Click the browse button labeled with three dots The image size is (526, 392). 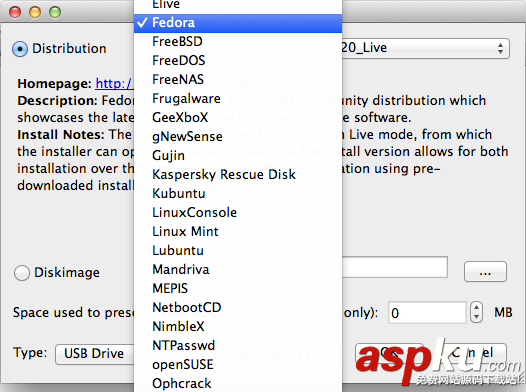[485, 272]
